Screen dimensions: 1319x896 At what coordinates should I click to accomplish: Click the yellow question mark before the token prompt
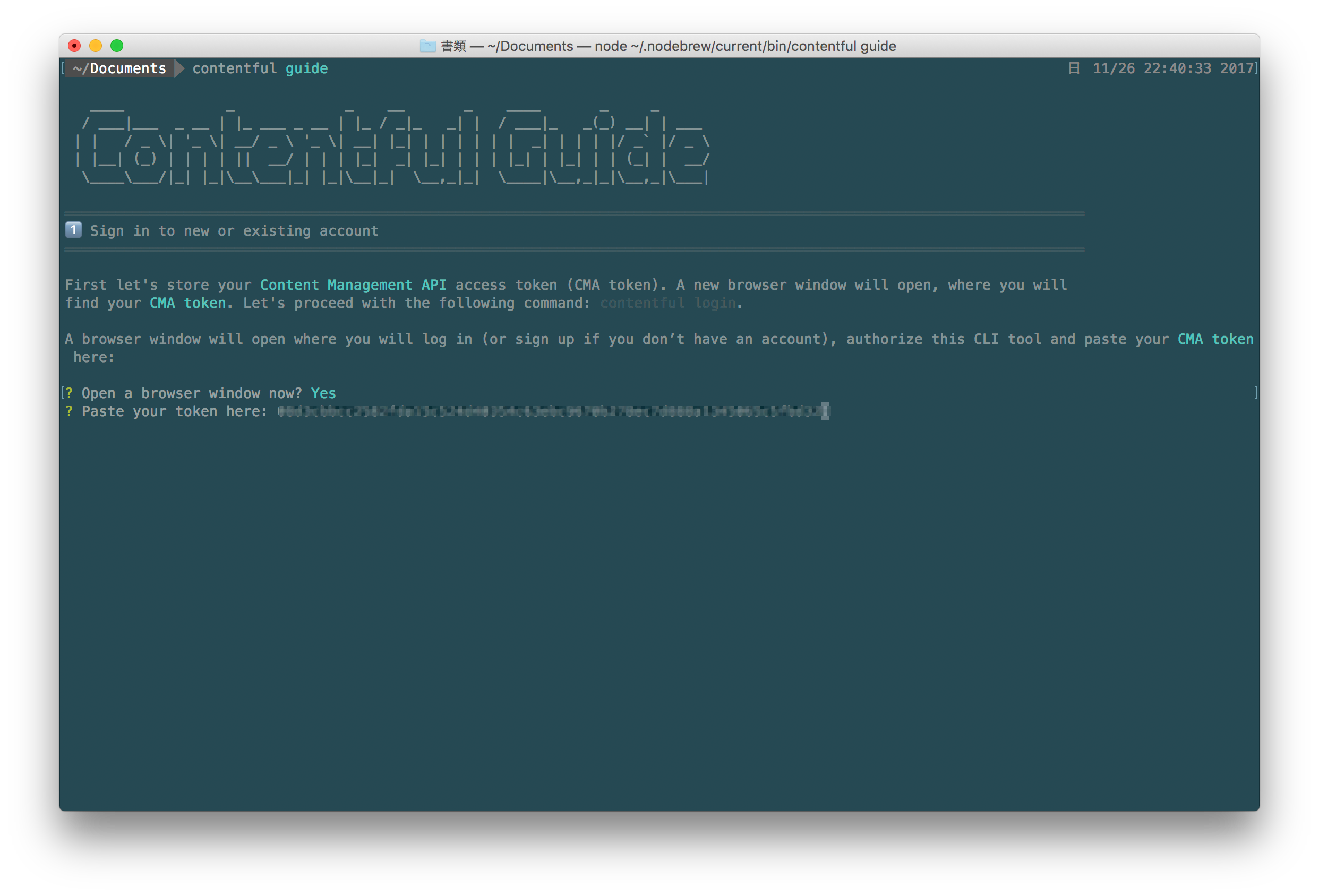69,411
